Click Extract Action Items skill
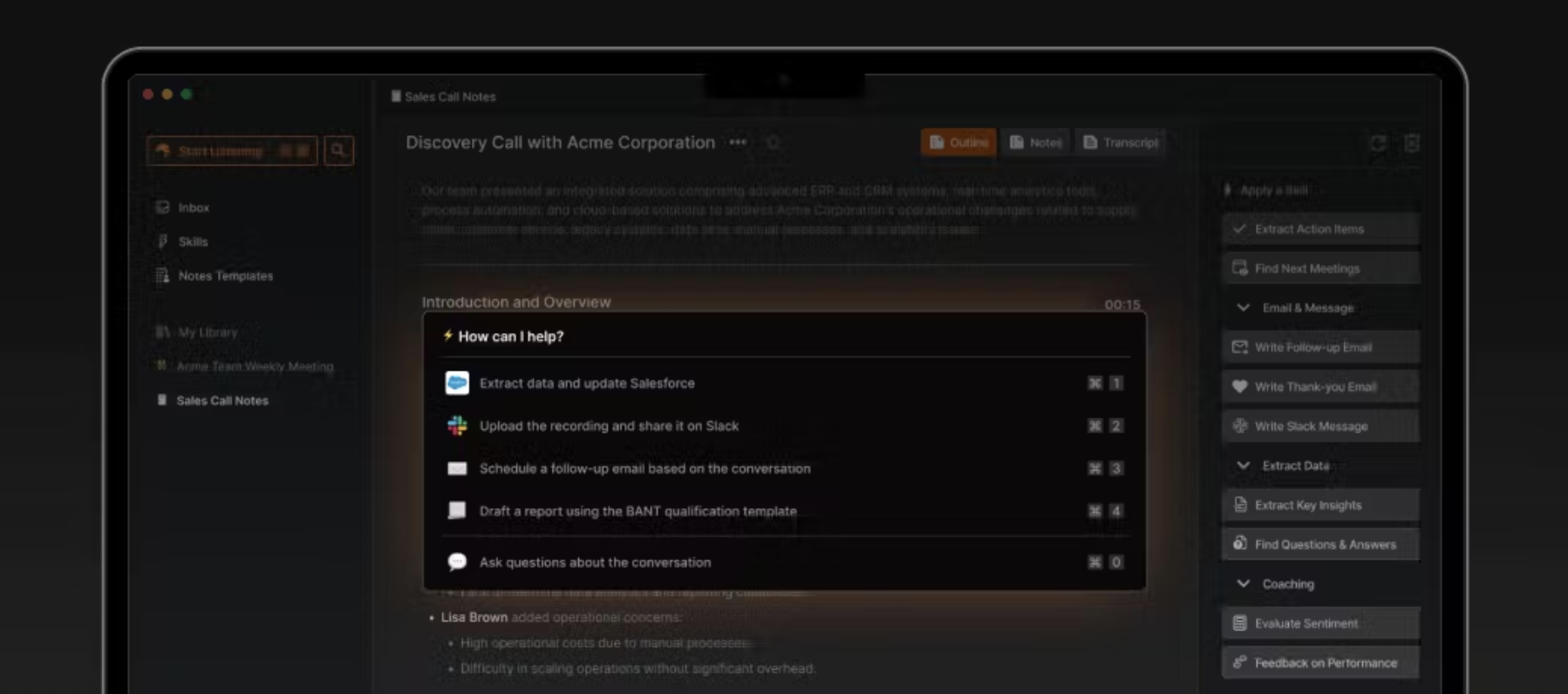This screenshot has width=1568, height=694. pos(1320,229)
